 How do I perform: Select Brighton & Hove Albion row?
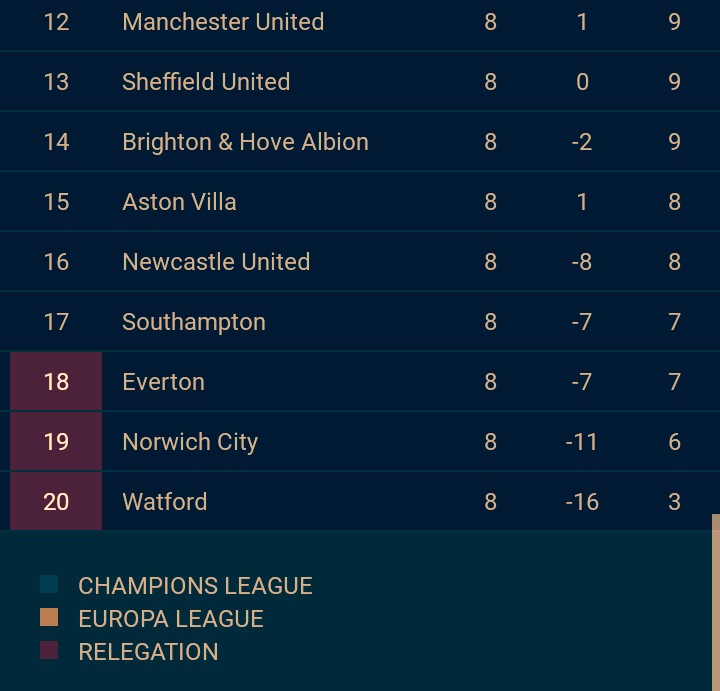(x=244, y=142)
